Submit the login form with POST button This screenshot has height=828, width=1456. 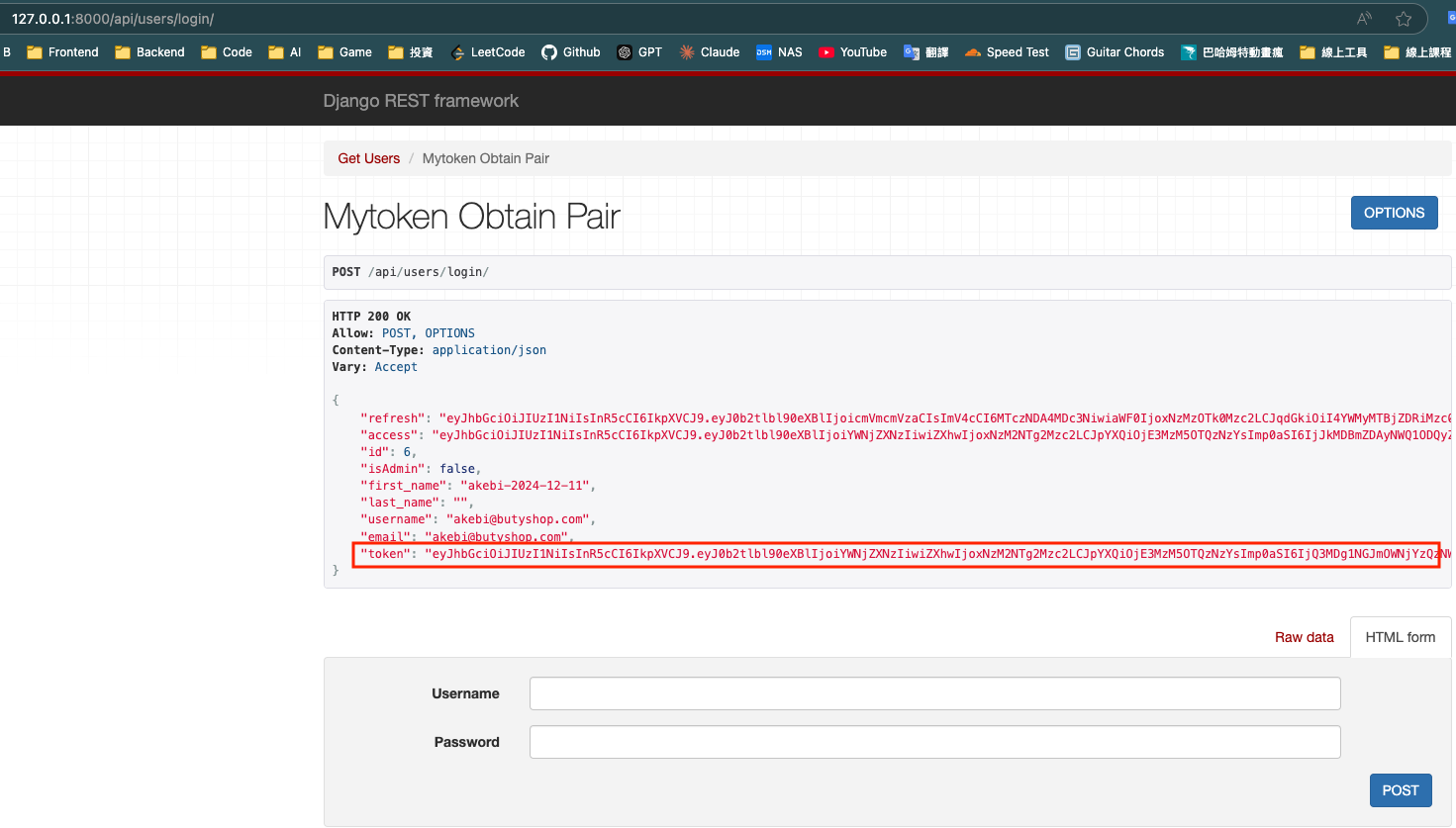pos(1400,790)
